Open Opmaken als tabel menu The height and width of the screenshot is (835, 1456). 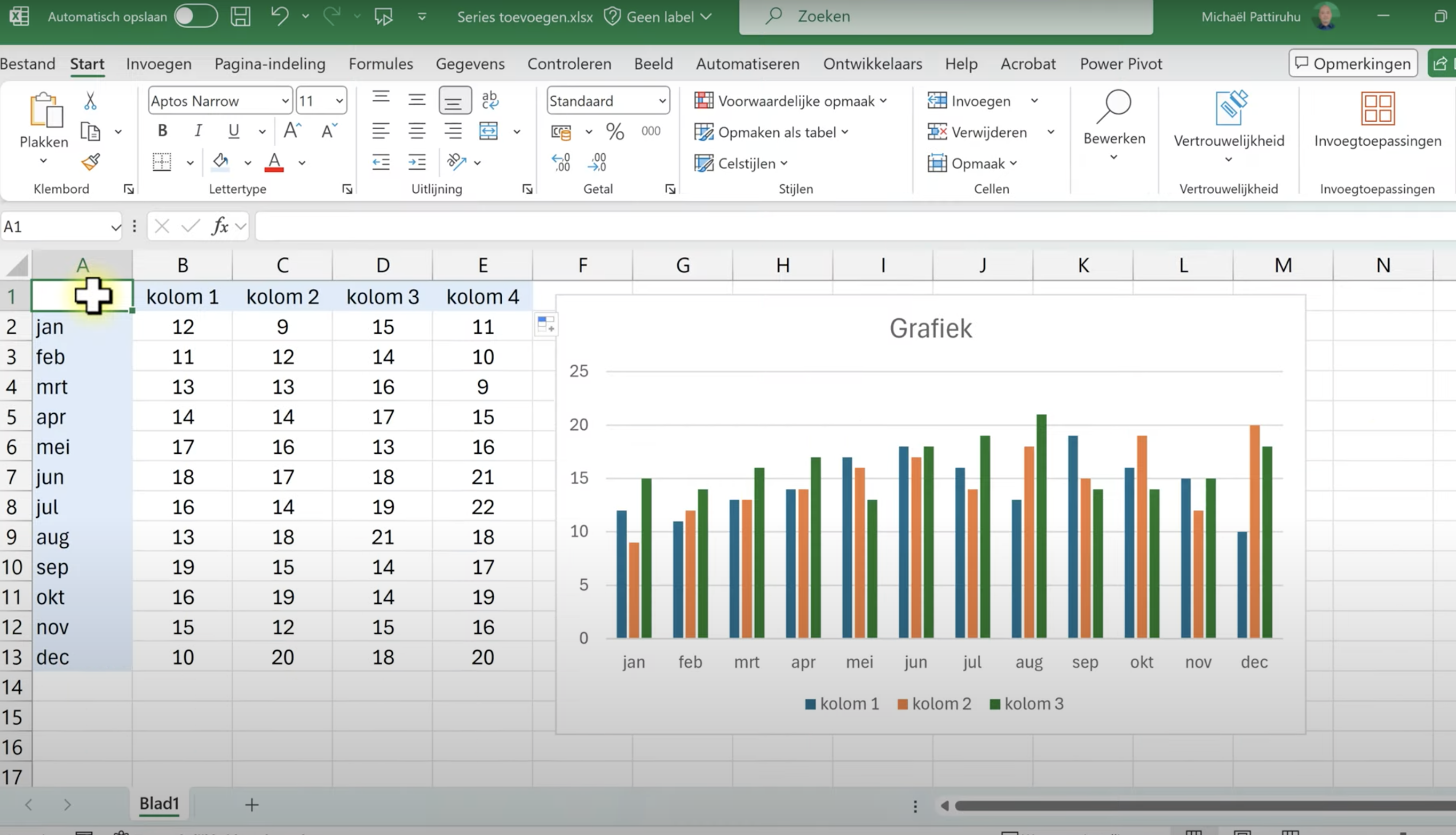pyautogui.click(x=771, y=132)
